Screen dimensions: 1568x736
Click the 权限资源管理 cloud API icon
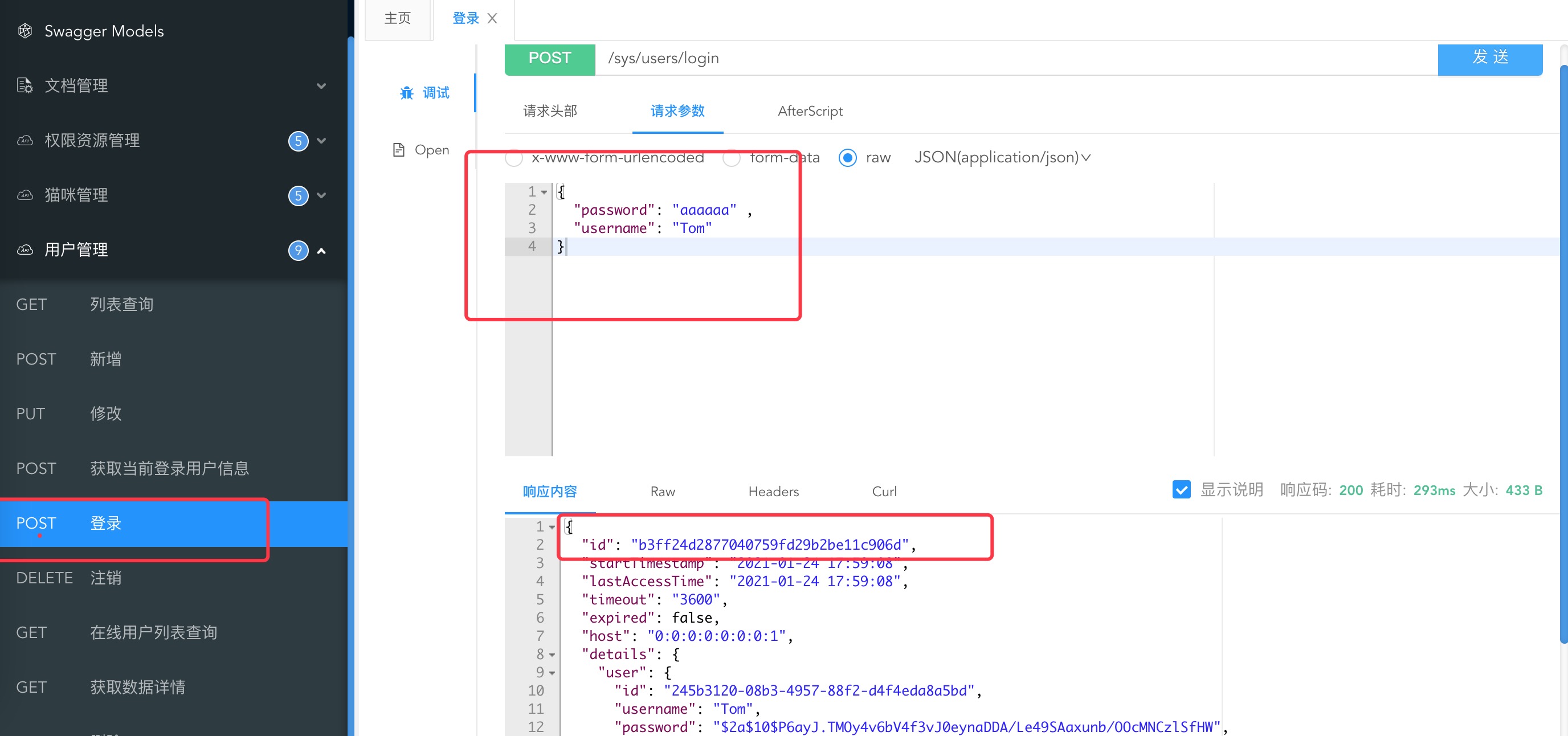tap(25, 141)
